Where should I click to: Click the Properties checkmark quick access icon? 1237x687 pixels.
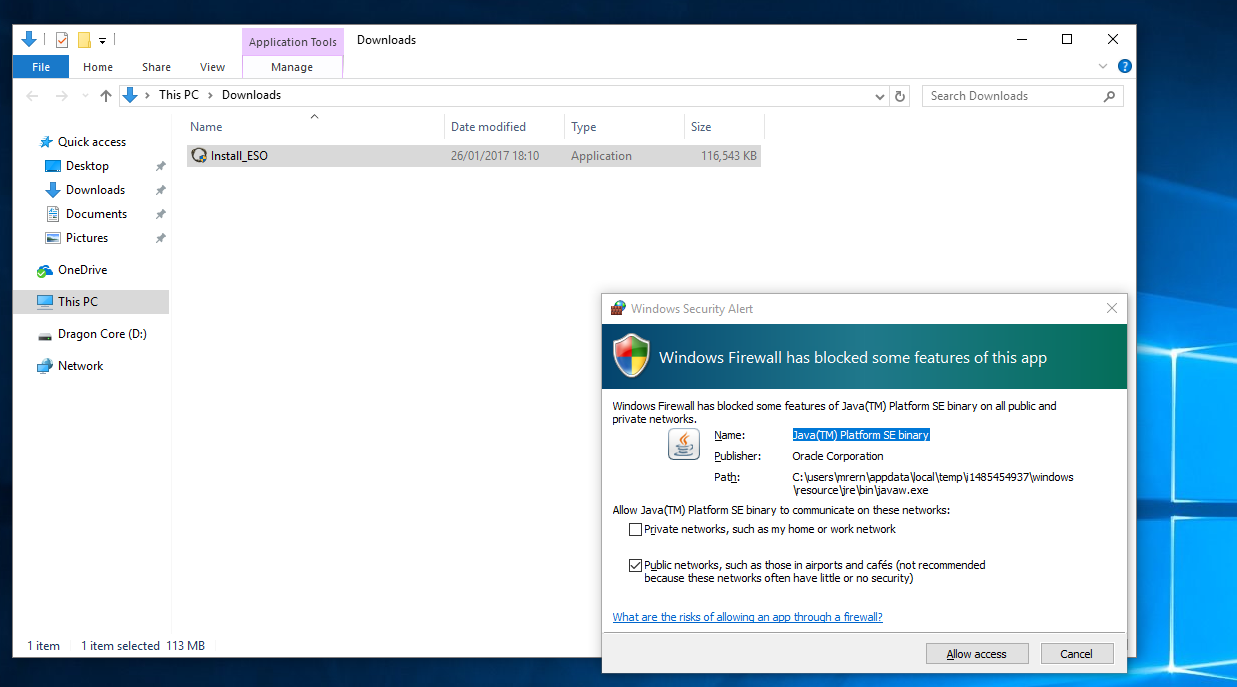[x=62, y=40]
